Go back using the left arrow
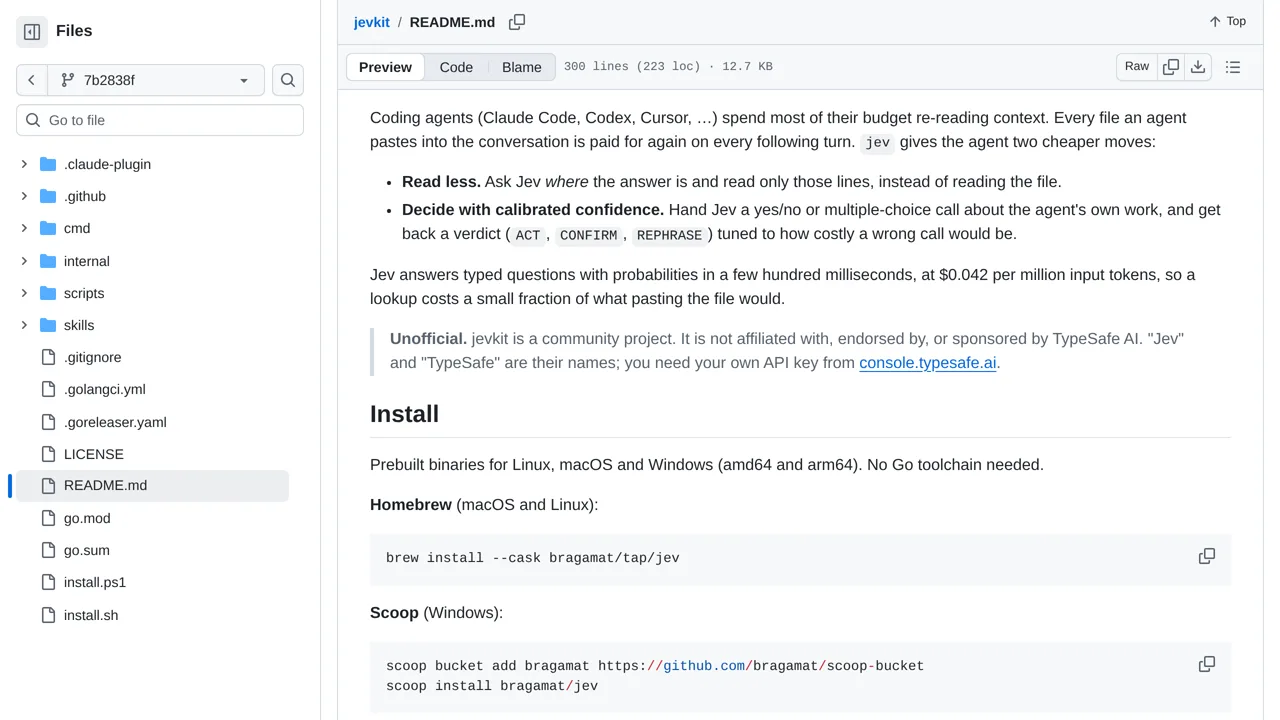This screenshot has width=1280, height=720. click(x=31, y=80)
